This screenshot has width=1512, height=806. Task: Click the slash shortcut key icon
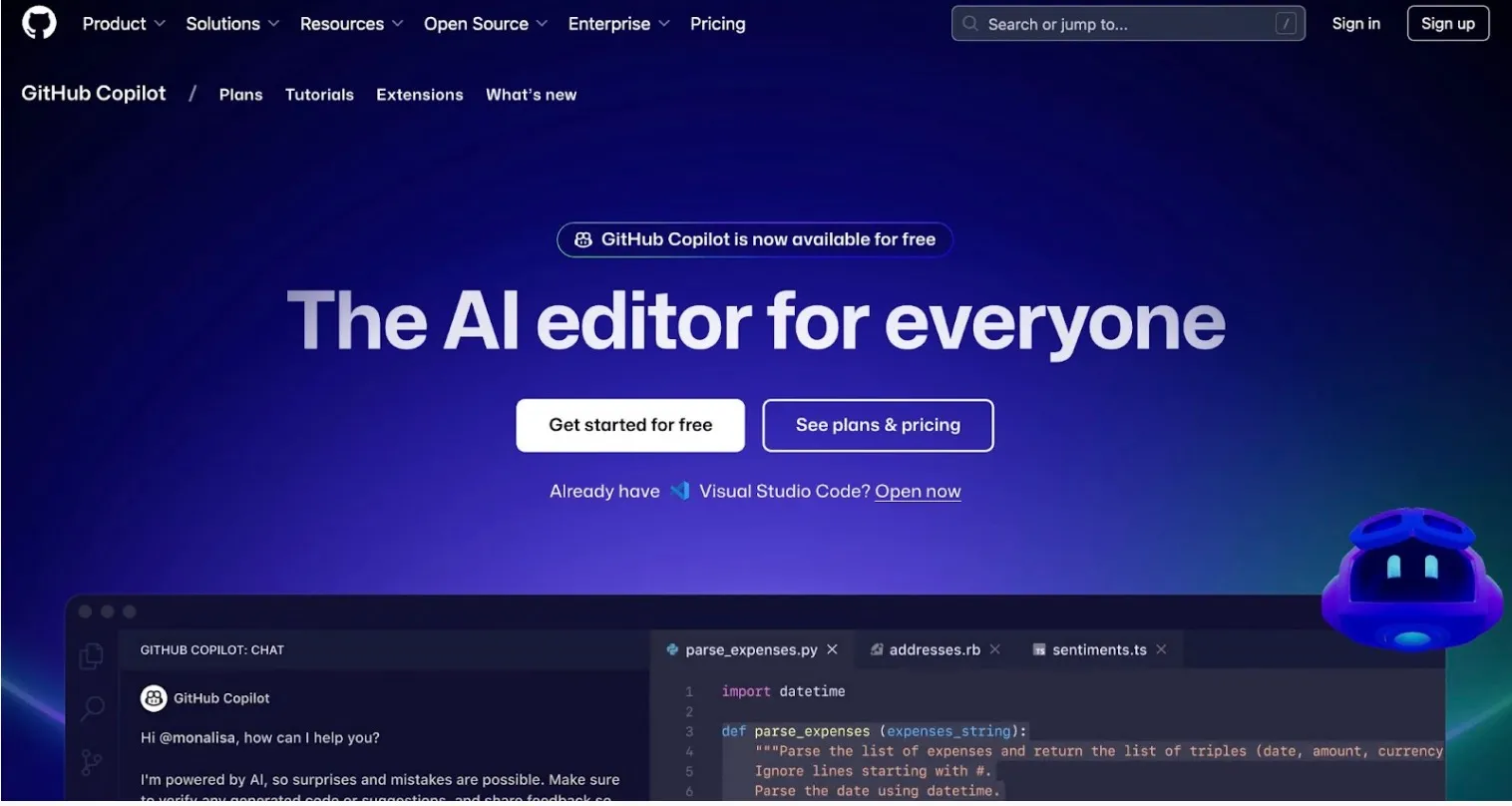(1286, 24)
